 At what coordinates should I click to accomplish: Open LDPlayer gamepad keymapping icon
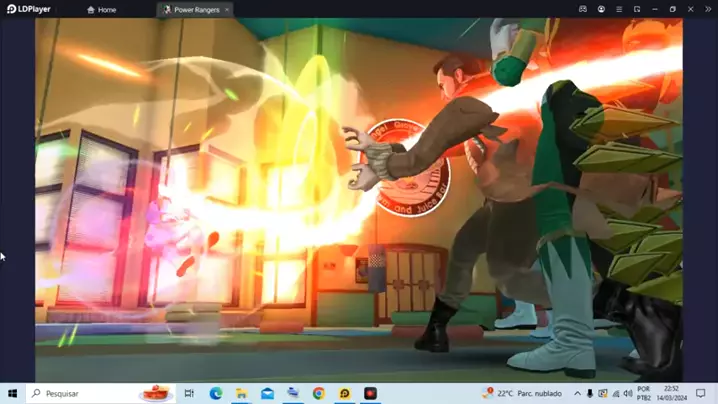(x=583, y=9)
